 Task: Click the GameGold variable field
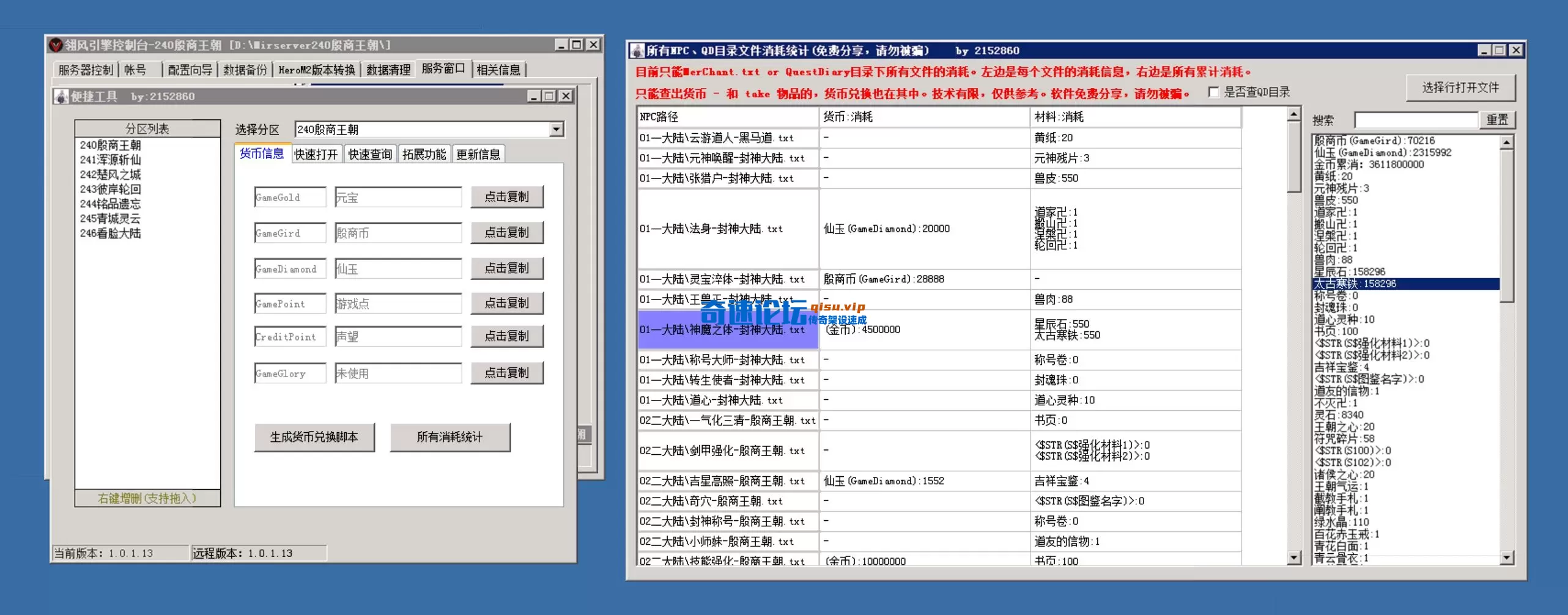[x=290, y=197]
